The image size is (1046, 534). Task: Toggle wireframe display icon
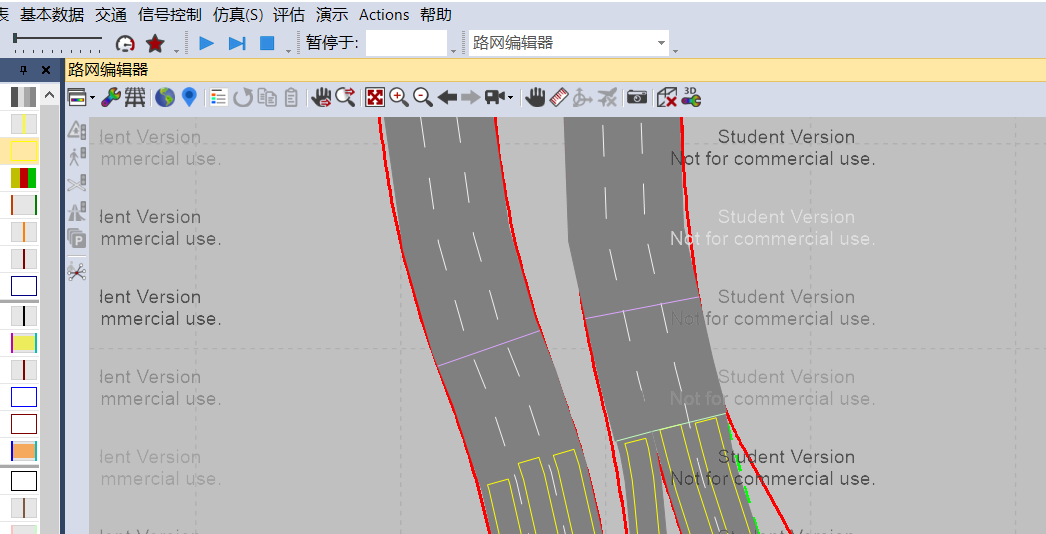tap(135, 97)
